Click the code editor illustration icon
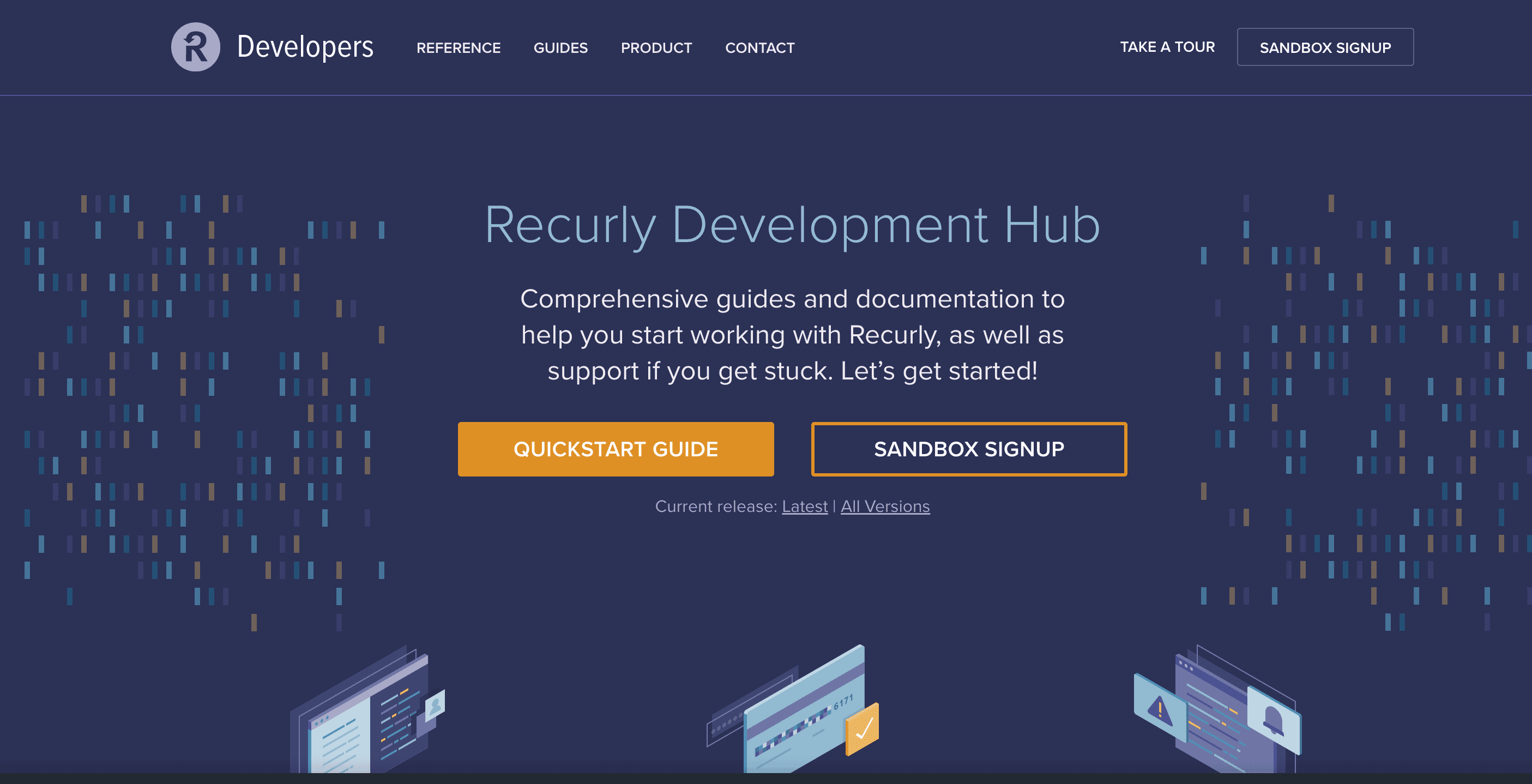Image resolution: width=1532 pixels, height=784 pixels. pyautogui.click(x=367, y=709)
